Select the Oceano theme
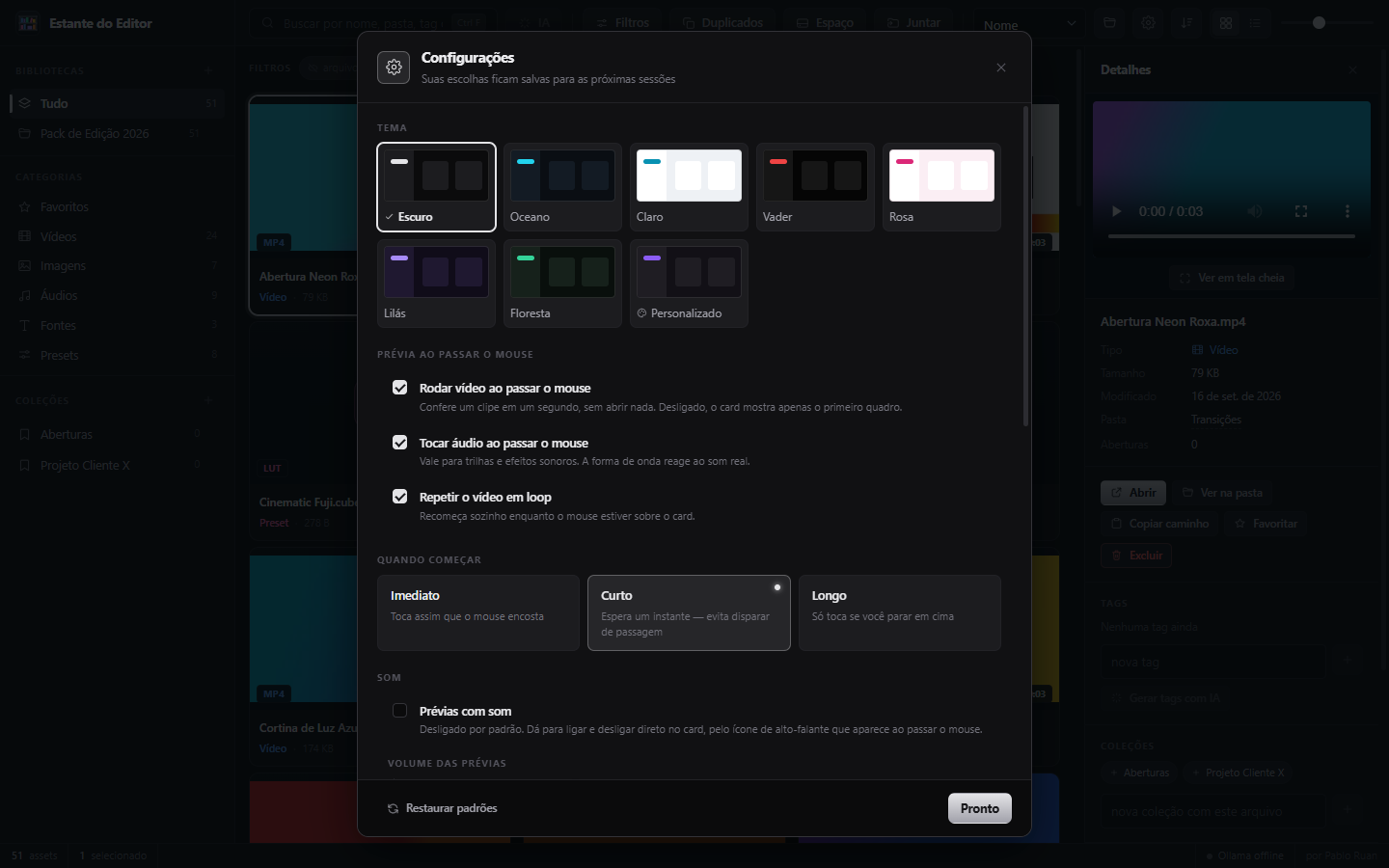This screenshot has height=868, width=1389. tap(562, 187)
